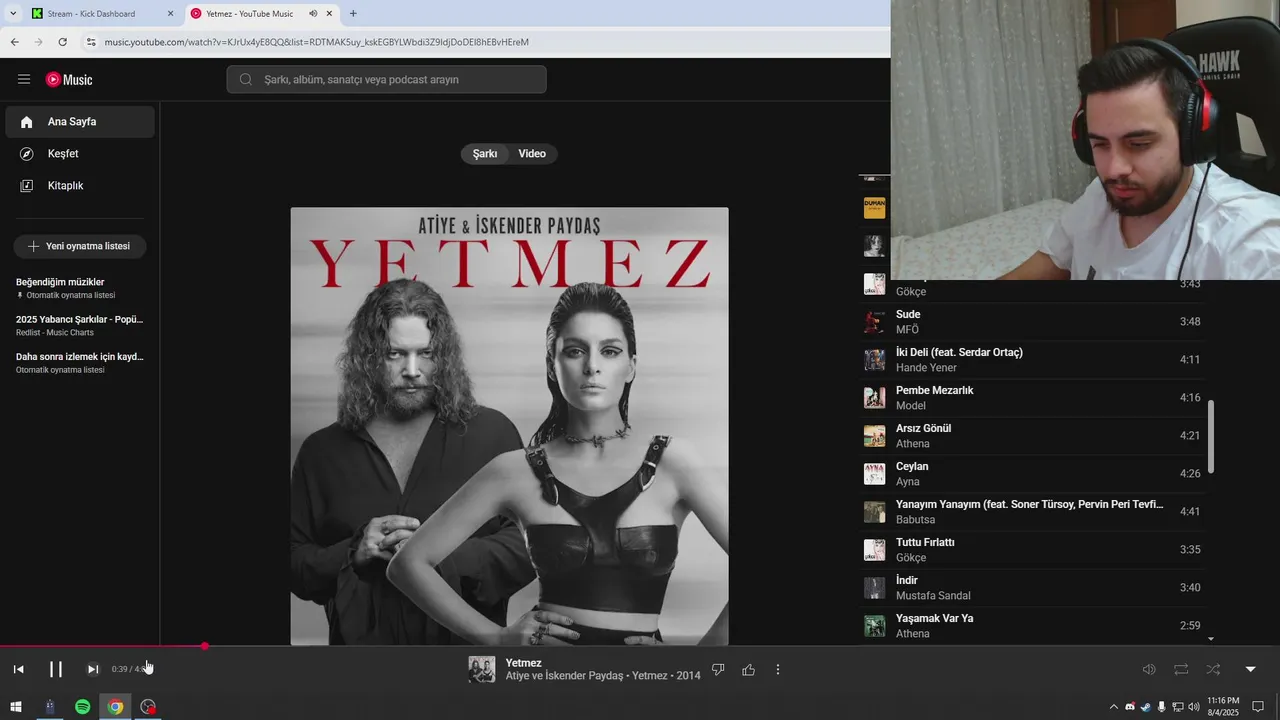Play İki Deli by Hande Yener
The width and height of the screenshot is (1280, 720).
[1032, 360]
